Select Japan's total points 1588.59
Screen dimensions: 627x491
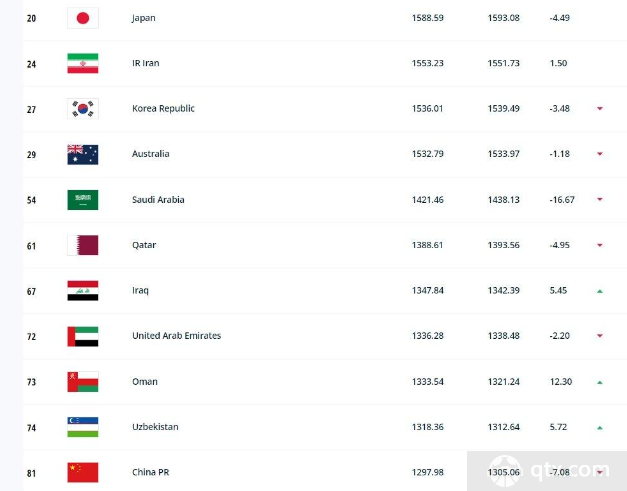coord(427,18)
